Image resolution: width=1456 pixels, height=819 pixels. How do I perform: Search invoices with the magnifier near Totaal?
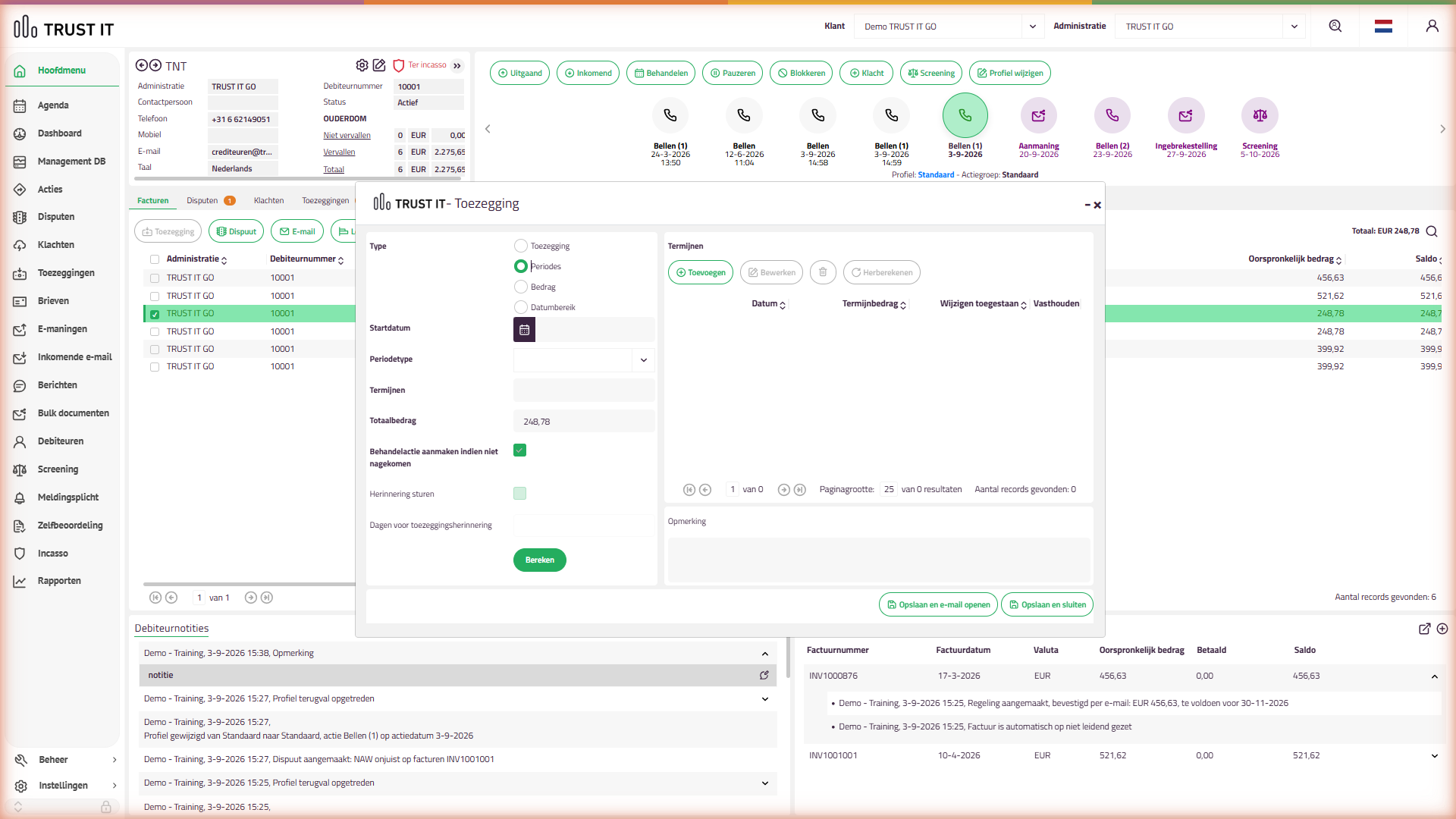tap(1432, 231)
